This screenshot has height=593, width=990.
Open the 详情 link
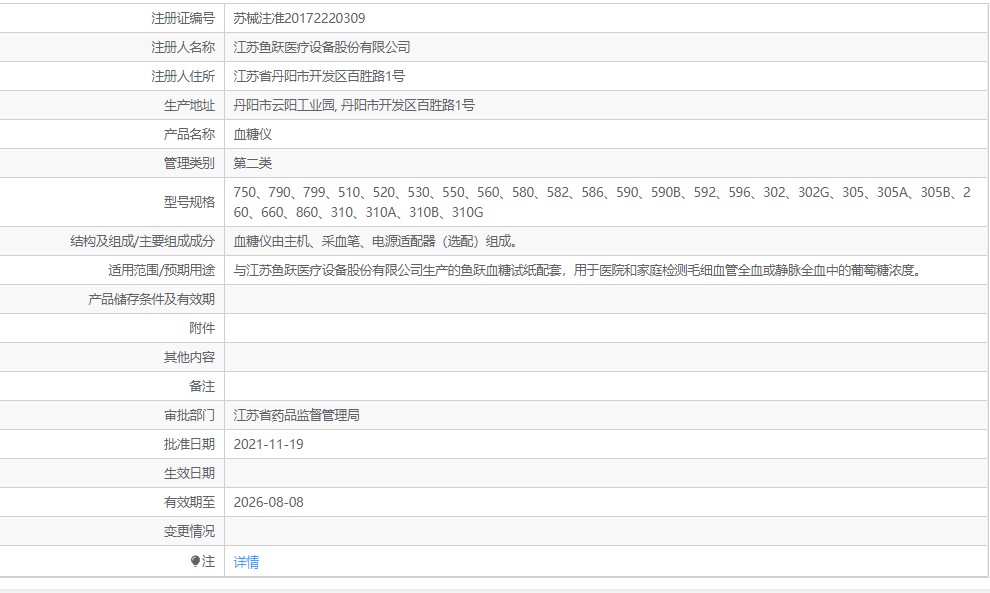pyautogui.click(x=246, y=562)
